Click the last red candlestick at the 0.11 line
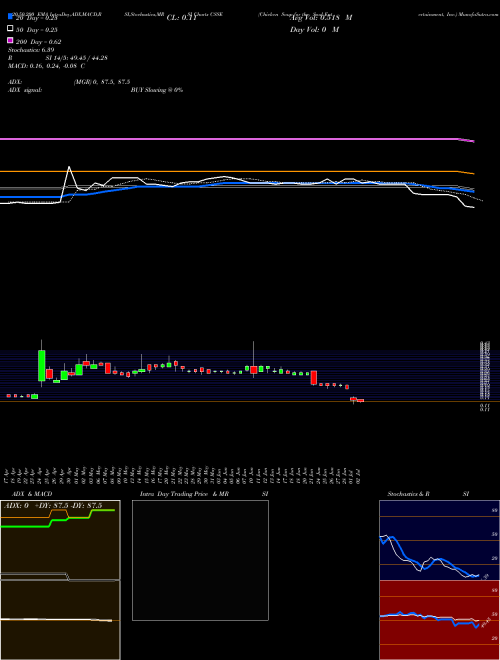Screen dimensions: 500x660 (x=360, y=400)
